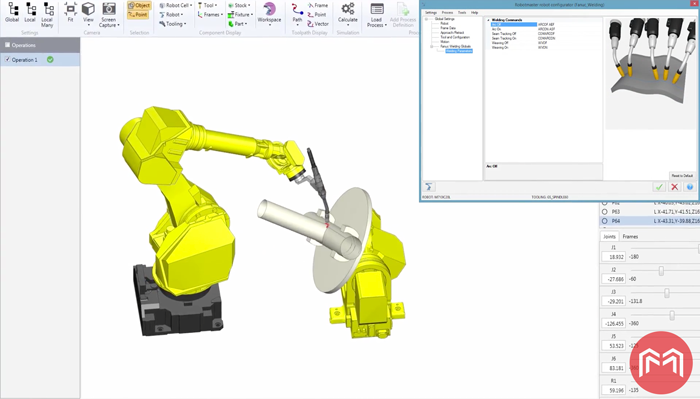Select Tool and Configuration tree item
This screenshot has width=700, height=399.
(455, 37)
